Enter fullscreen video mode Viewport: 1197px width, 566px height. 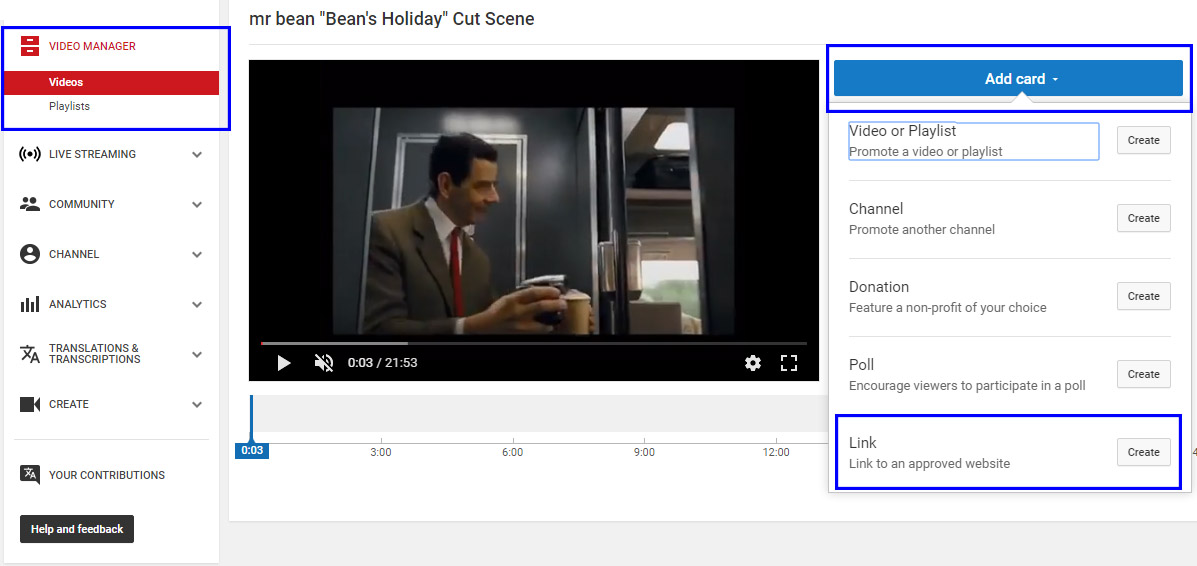789,363
